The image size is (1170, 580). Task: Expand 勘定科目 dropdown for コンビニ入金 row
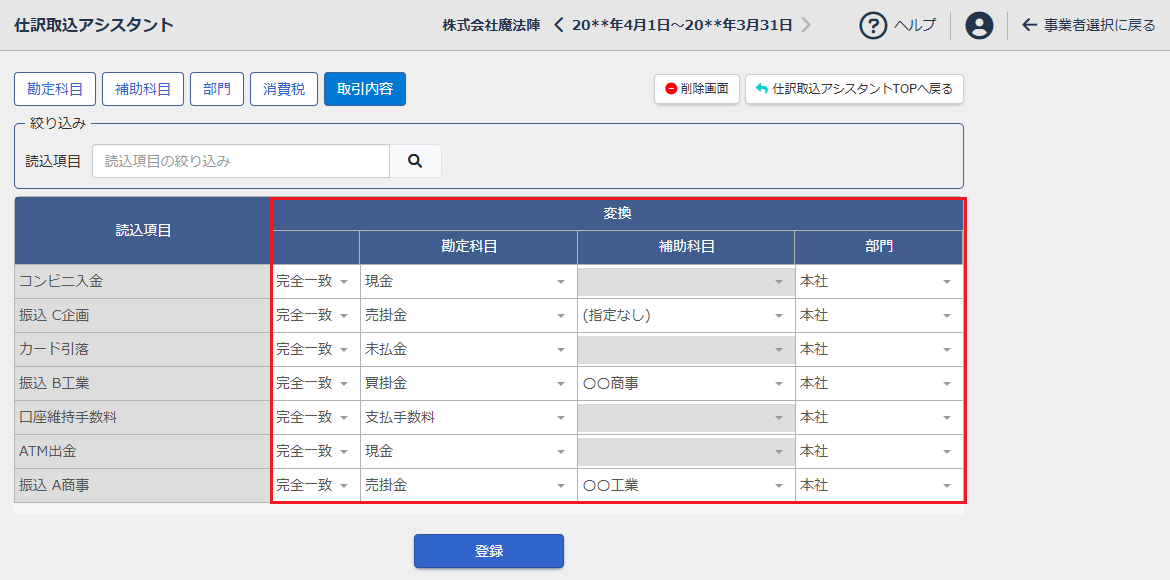click(467, 282)
